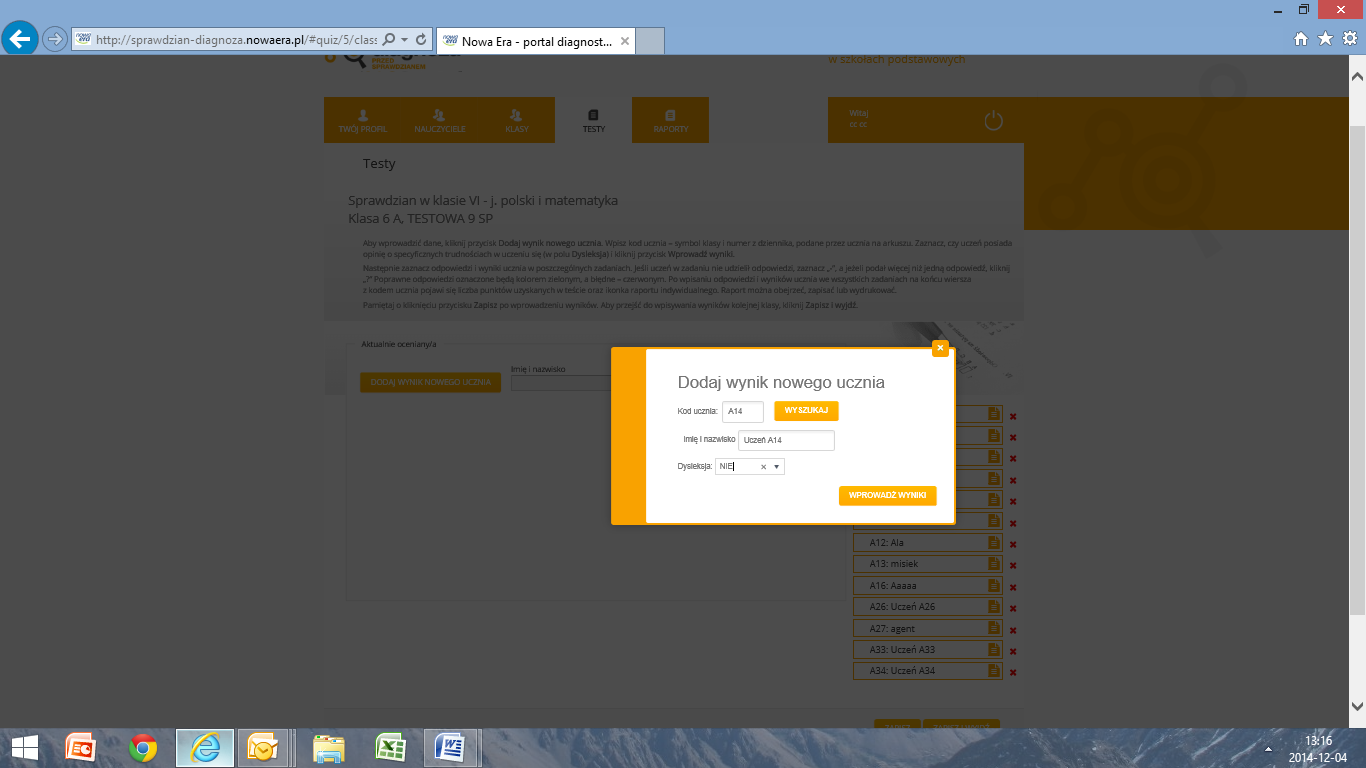This screenshot has height=768, width=1366.
Task: Open the TWÓJ PROFIL tab
Action: (362, 121)
